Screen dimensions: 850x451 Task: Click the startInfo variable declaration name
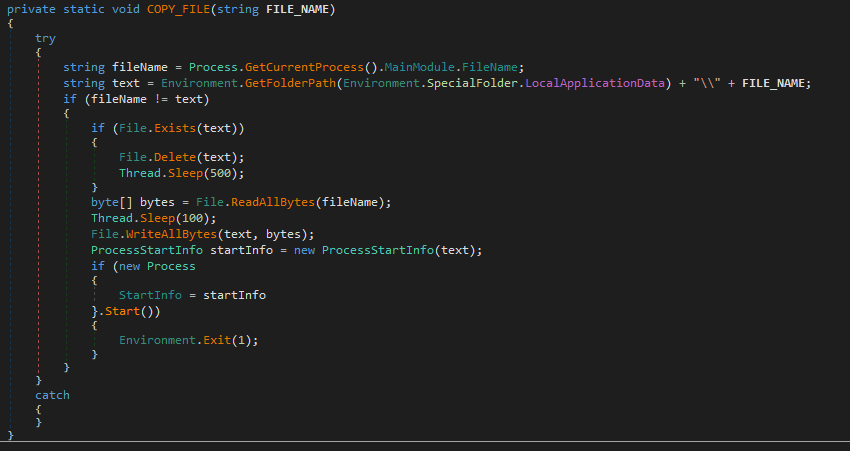point(241,250)
